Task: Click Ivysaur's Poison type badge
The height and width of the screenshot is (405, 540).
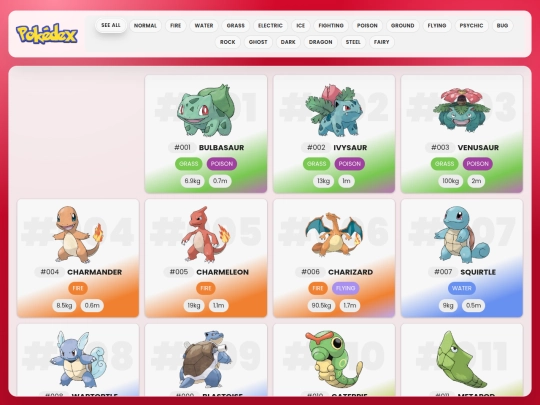Action: (x=350, y=164)
